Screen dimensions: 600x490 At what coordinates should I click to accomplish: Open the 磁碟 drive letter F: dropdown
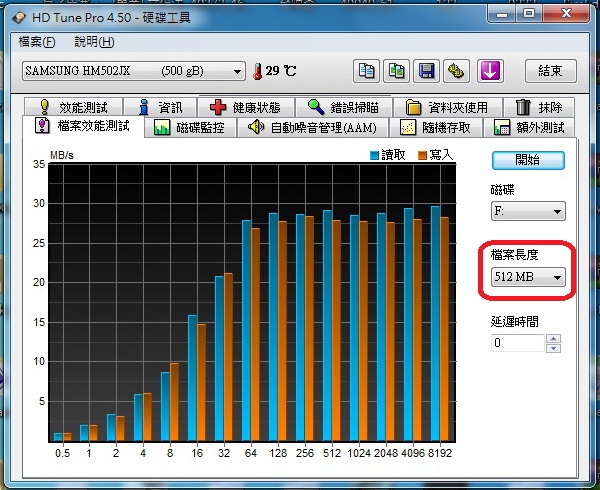[528, 211]
